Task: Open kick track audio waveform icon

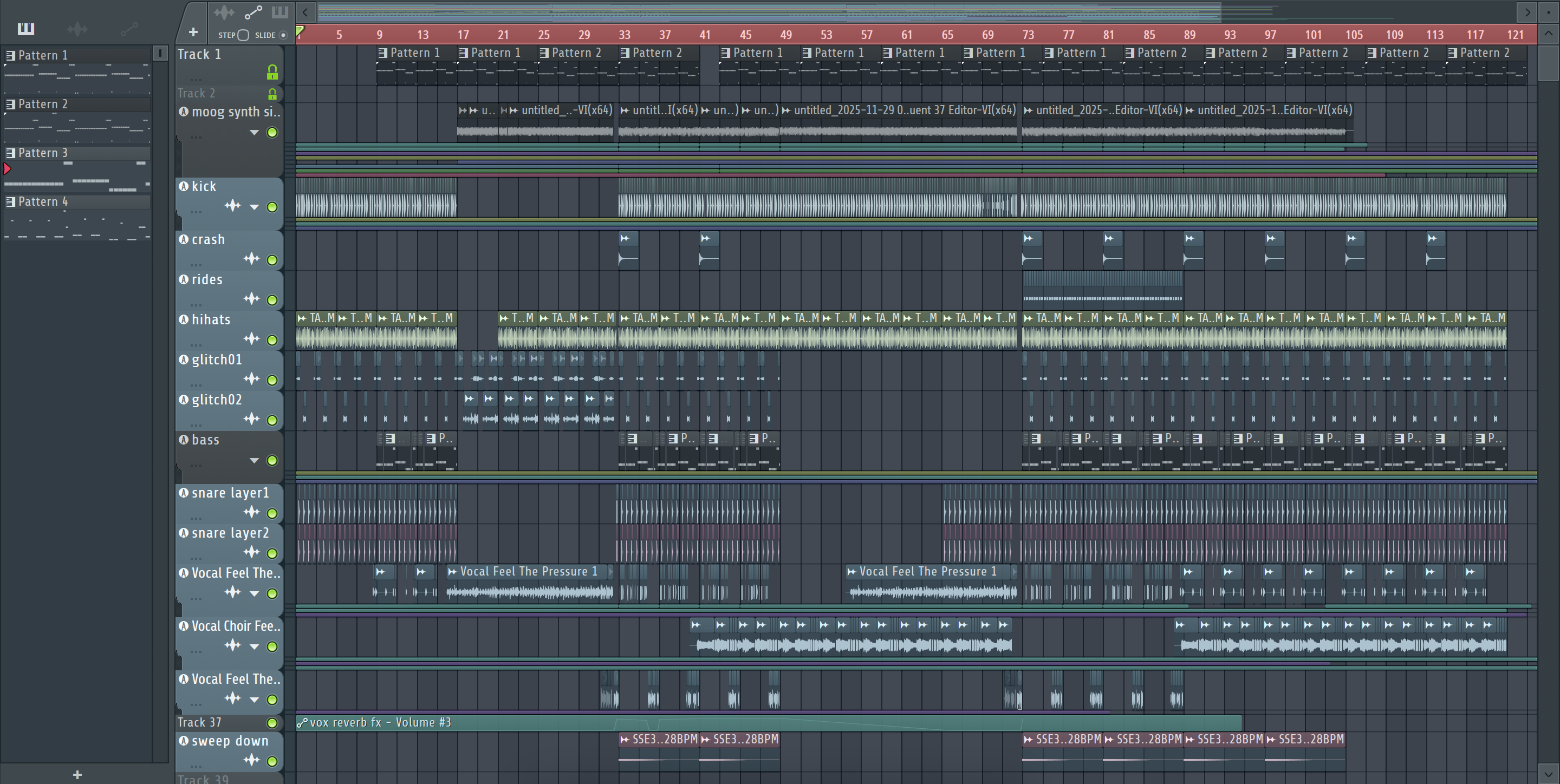Action: click(232, 206)
